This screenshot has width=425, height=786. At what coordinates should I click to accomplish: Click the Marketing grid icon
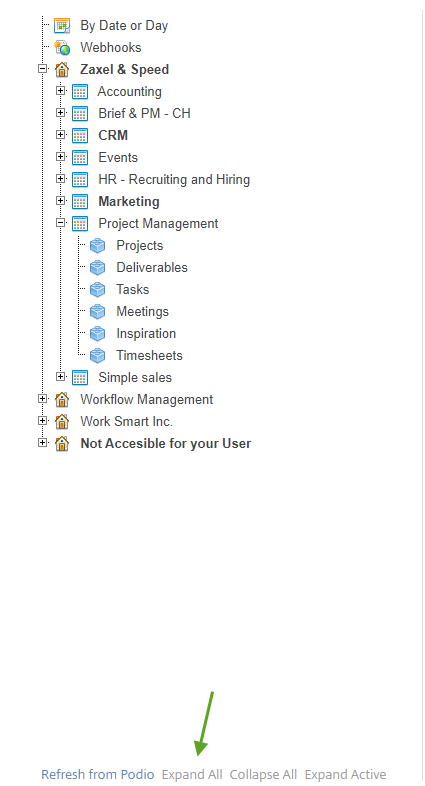point(80,202)
